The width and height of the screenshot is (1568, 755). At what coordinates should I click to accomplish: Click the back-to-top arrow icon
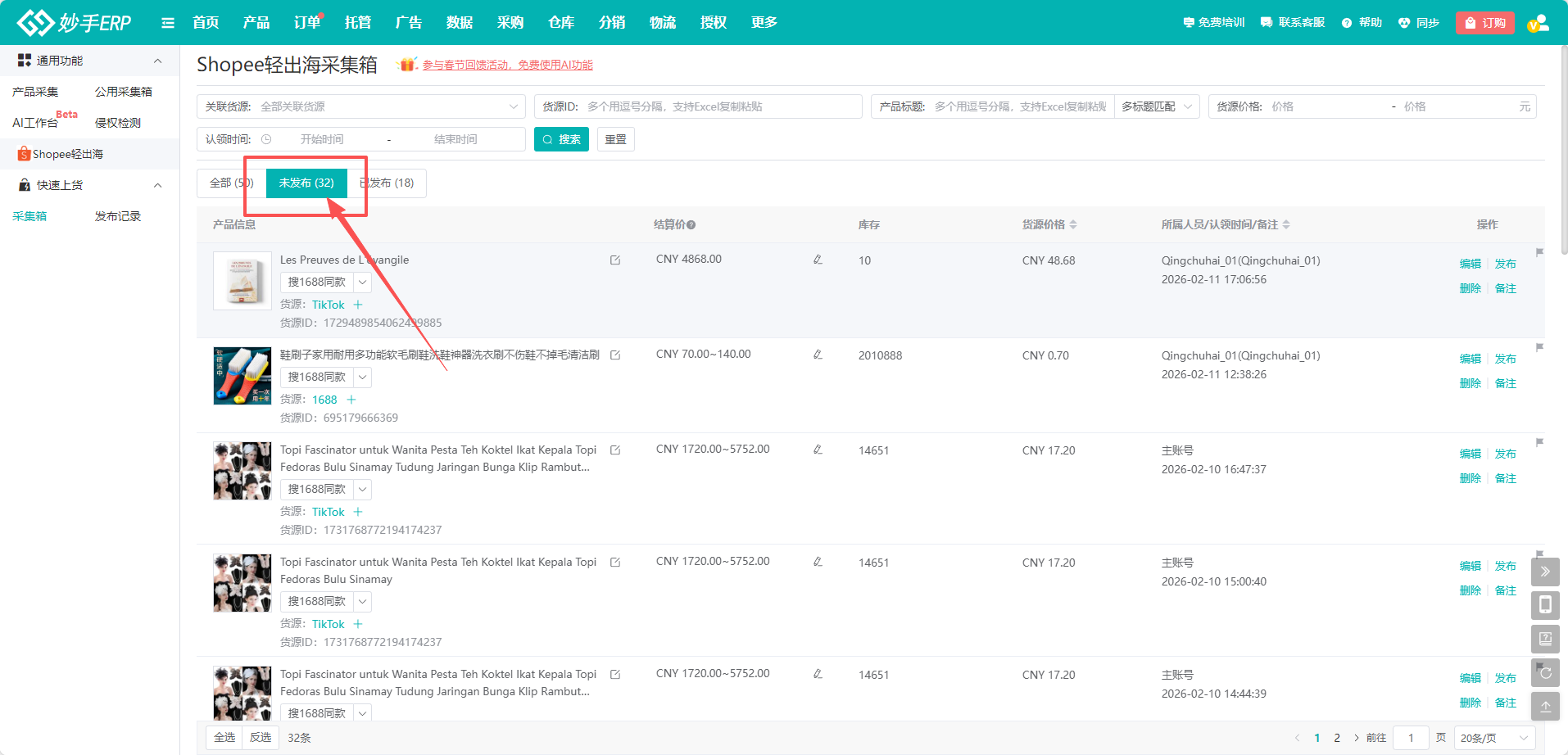click(1545, 706)
